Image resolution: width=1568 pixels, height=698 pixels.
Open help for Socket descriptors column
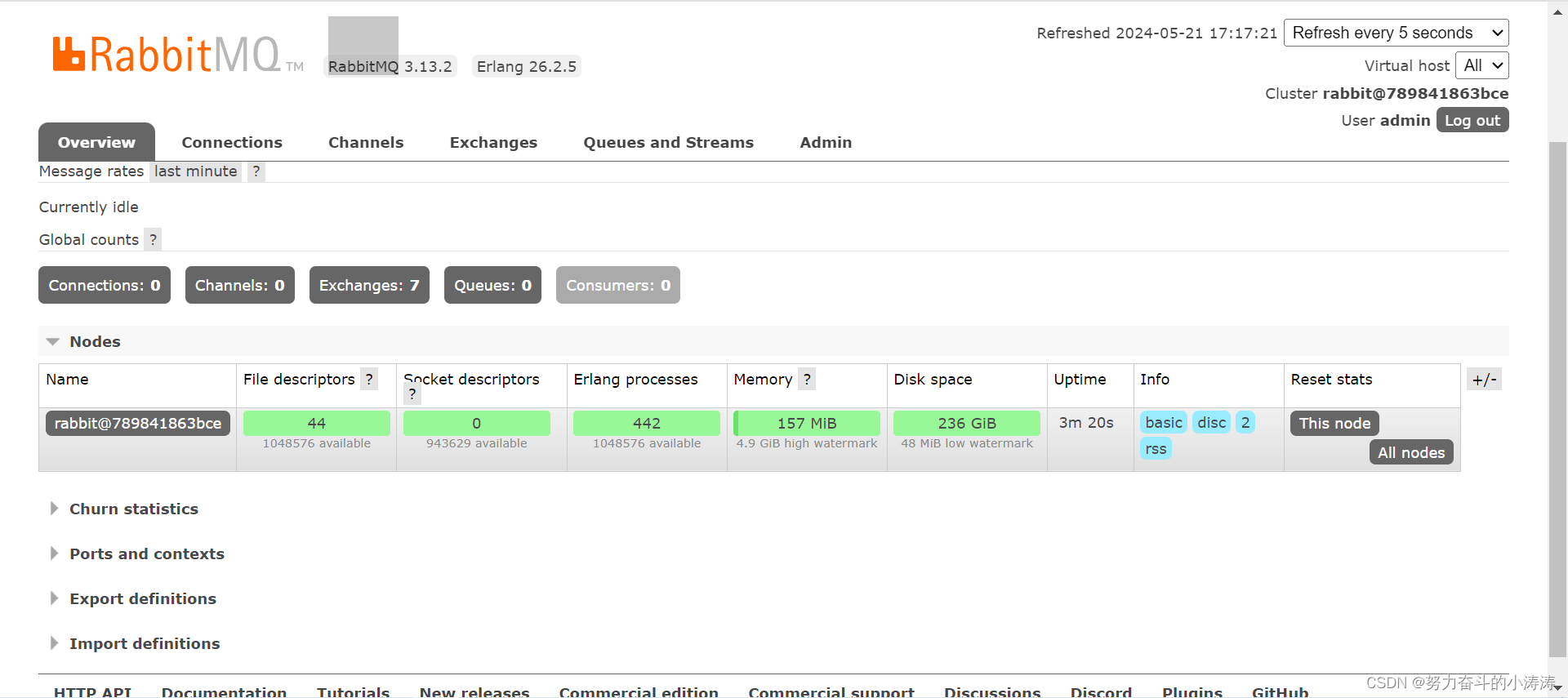412,393
